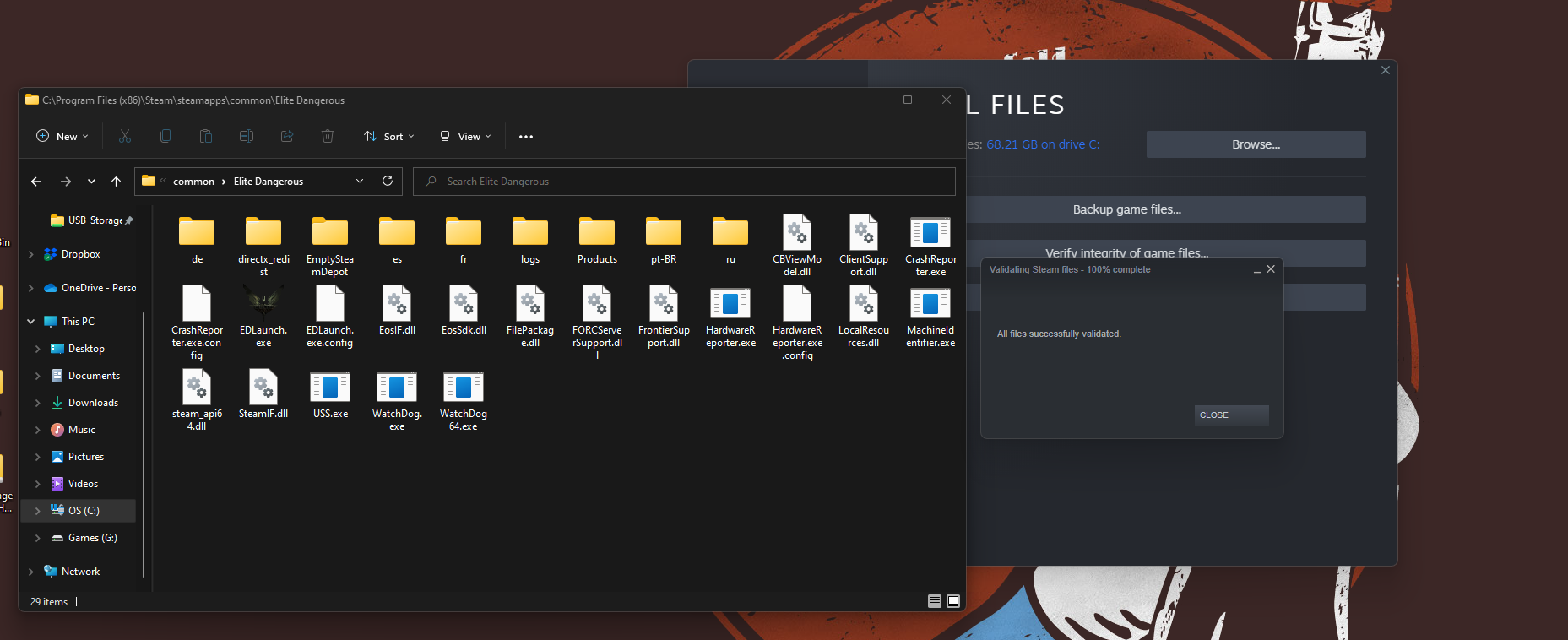Click common breadcrumb in address bar
The width and height of the screenshot is (1568, 640).
point(193,182)
